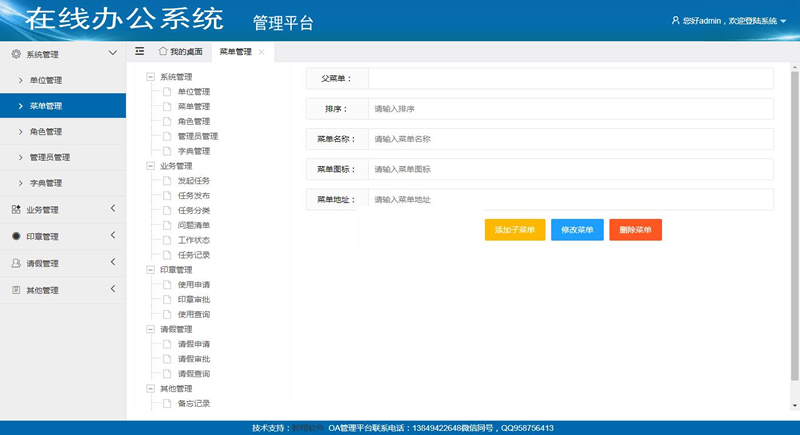Viewport: 800px width, 435px height.
Task: Click the home icon on 我的桌面 tab
Action: point(163,51)
